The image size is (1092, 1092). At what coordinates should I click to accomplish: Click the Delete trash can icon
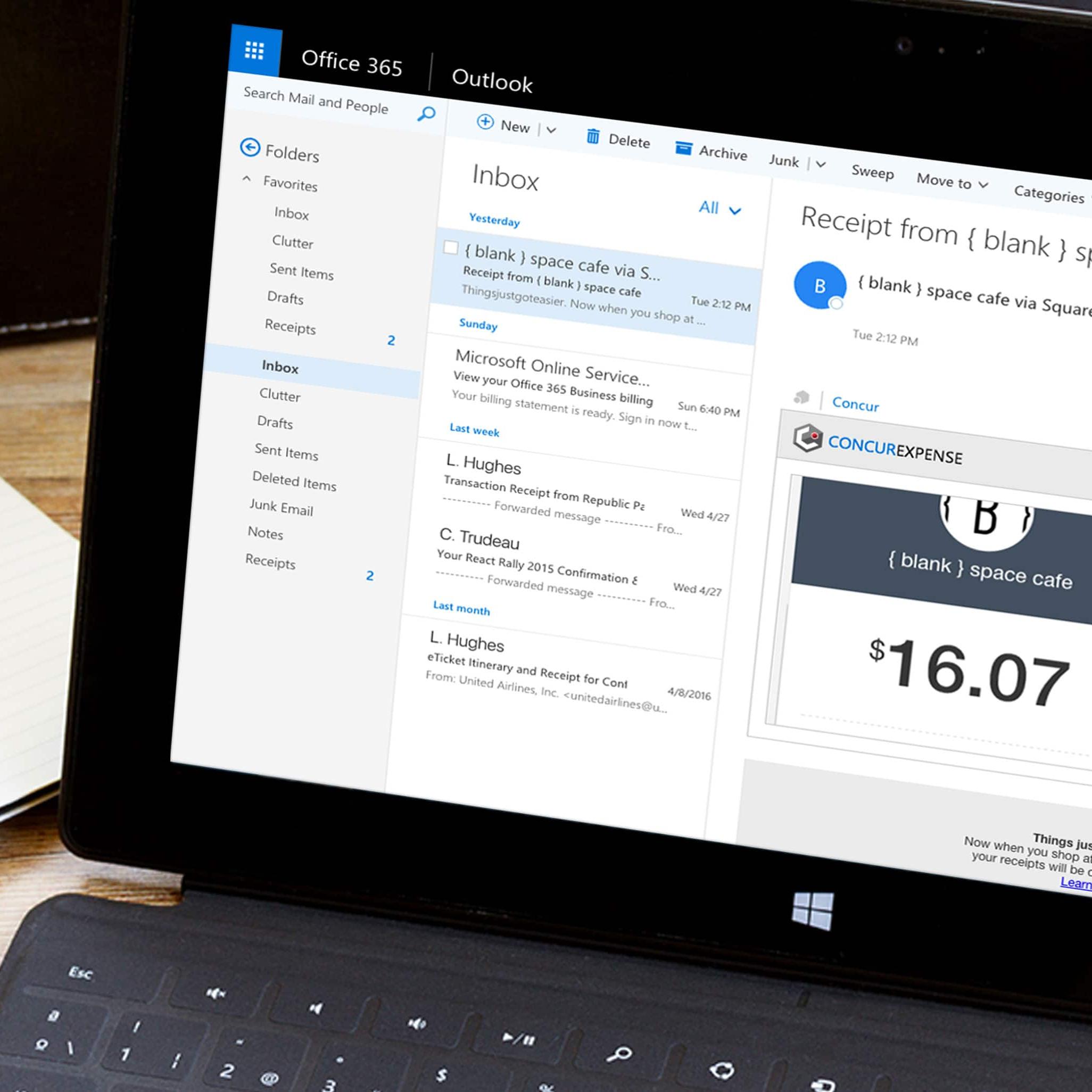click(x=592, y=136)
